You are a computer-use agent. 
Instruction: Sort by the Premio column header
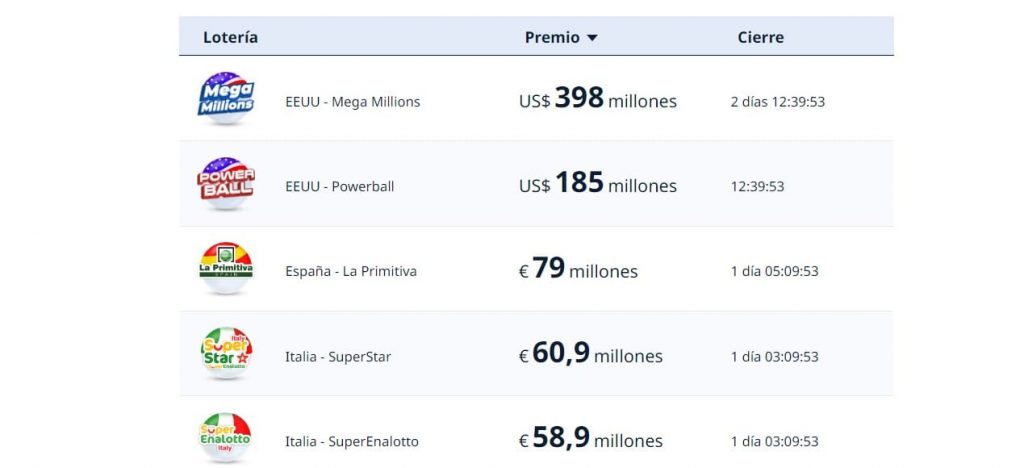[x=552, y=37]
